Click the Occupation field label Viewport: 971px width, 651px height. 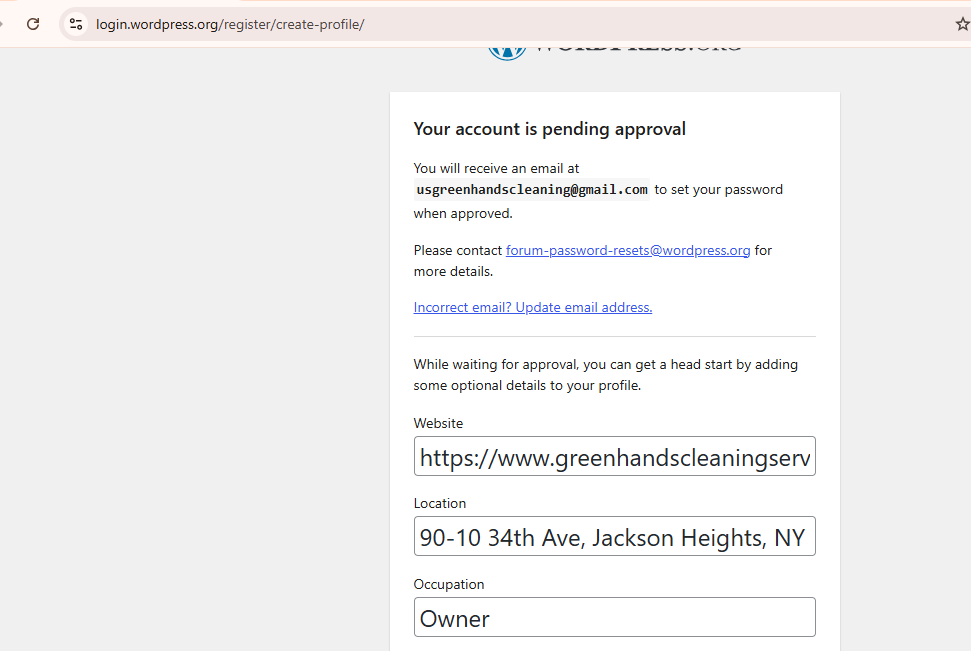(x=449, y=584)
